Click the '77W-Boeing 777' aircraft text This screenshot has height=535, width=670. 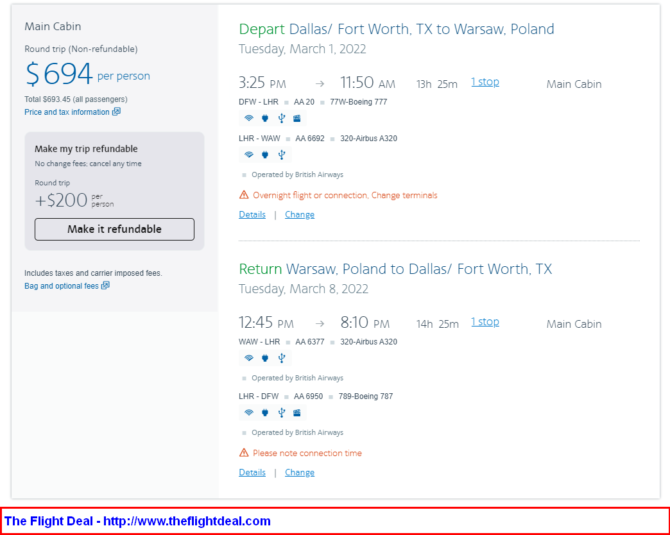(x=359, y=102)
